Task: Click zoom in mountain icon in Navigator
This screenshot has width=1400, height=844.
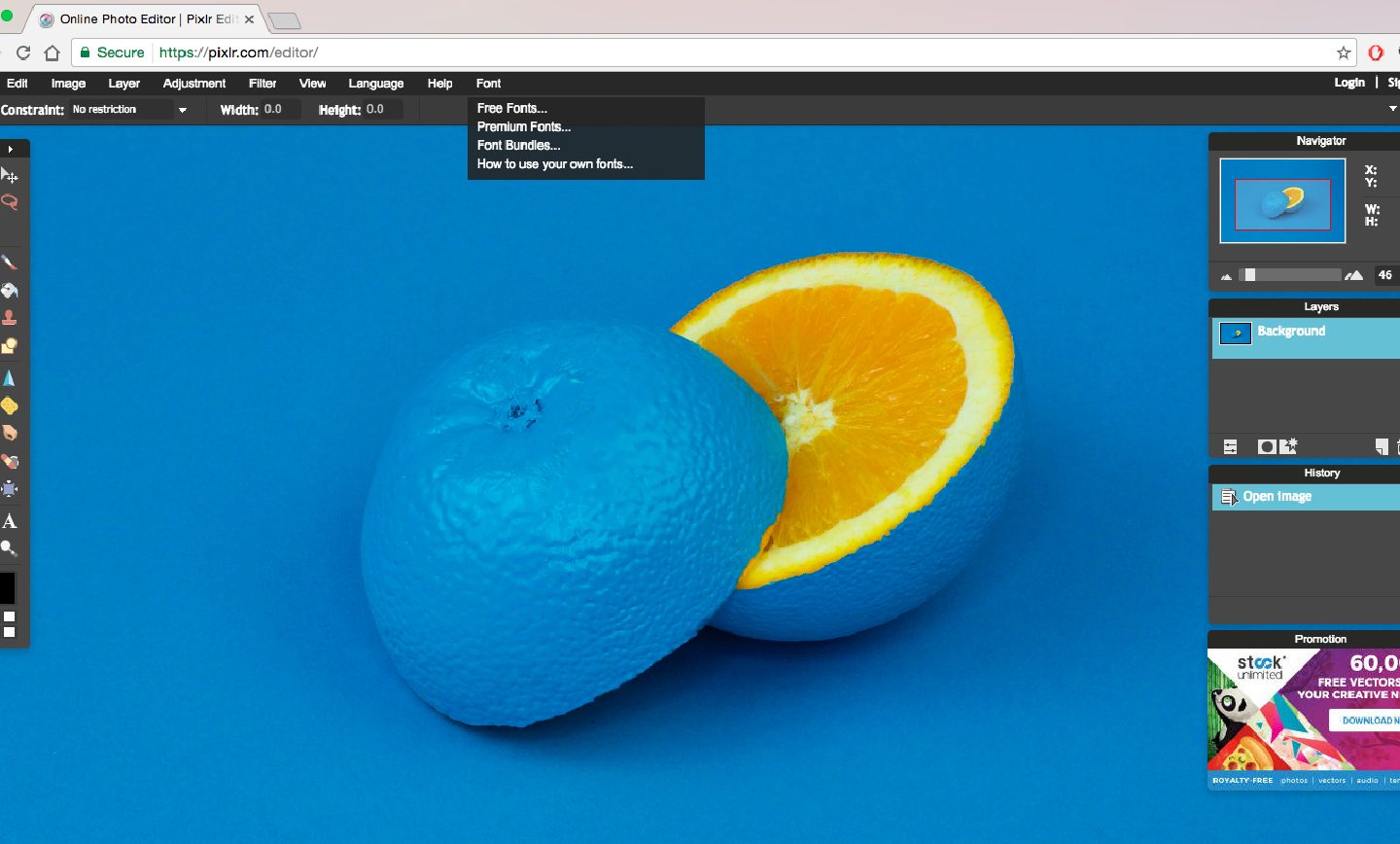Action: (1354, 275)
